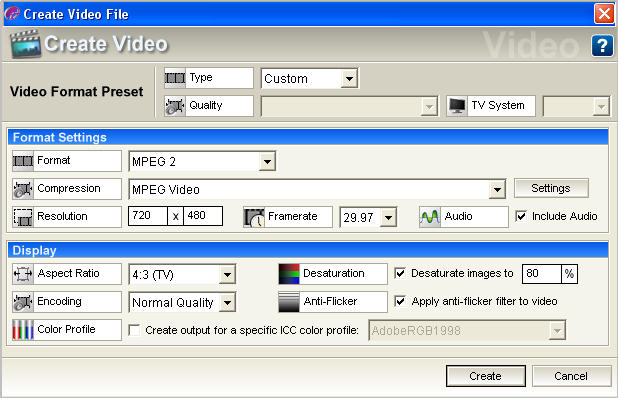Image resolution: width=618 pixels, height=398 pixels.
Task: Expand the Encoding Normal Quality dropdown
Action: coord(182,303)
